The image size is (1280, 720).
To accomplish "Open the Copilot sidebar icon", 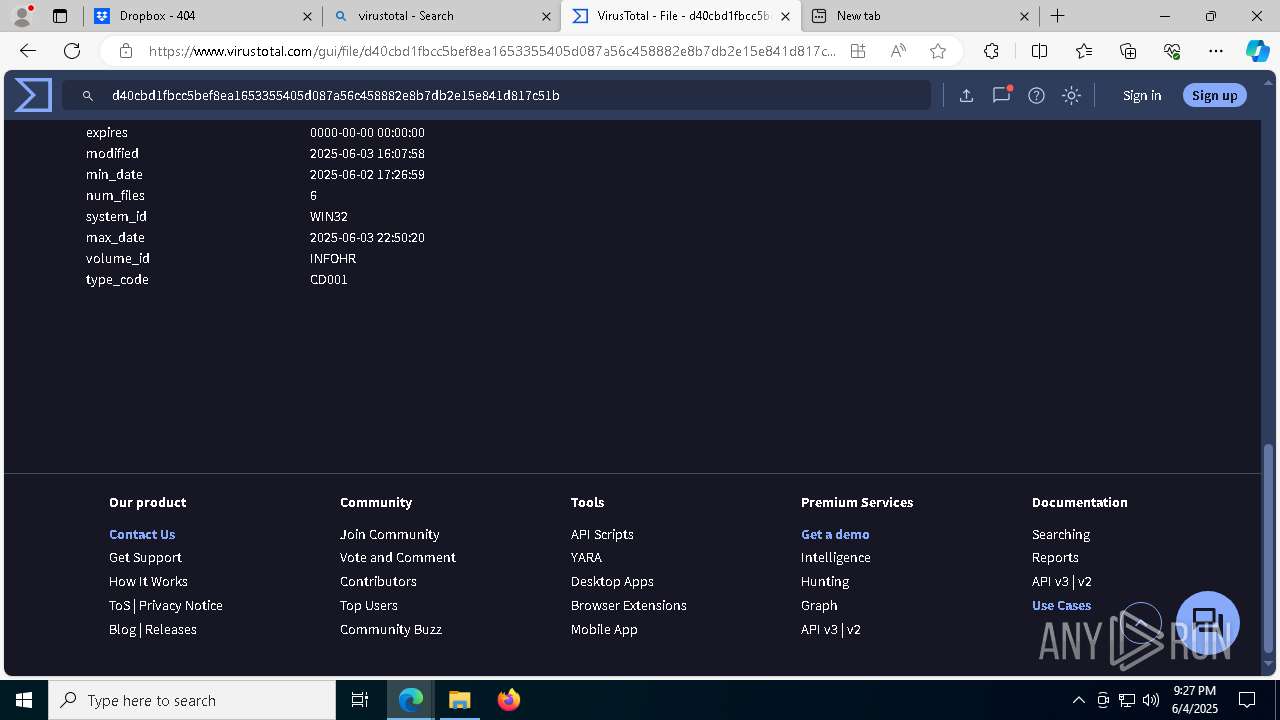I will (1257, 51).
